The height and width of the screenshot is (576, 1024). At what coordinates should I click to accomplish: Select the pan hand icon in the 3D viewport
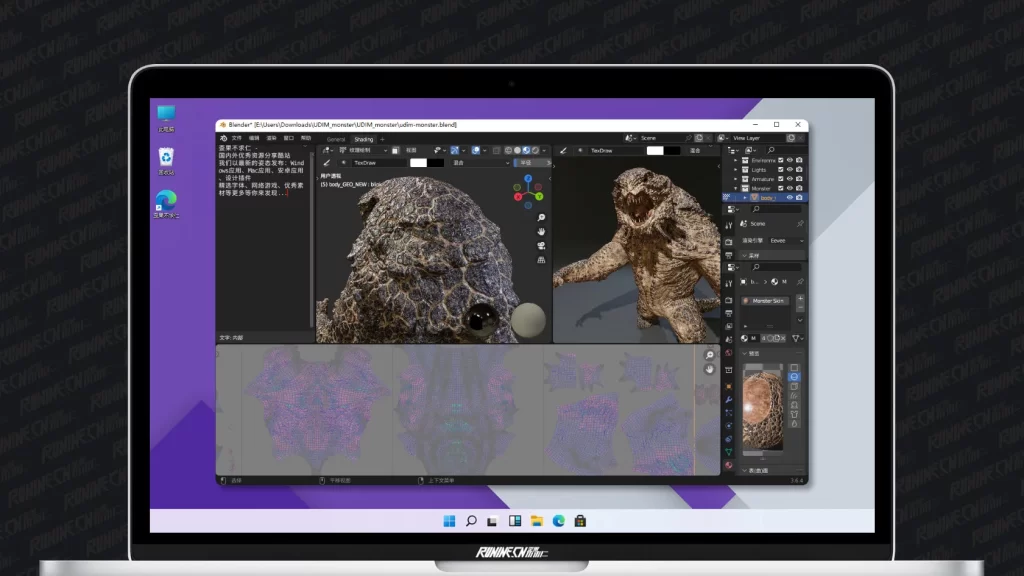tap(541, 232)
